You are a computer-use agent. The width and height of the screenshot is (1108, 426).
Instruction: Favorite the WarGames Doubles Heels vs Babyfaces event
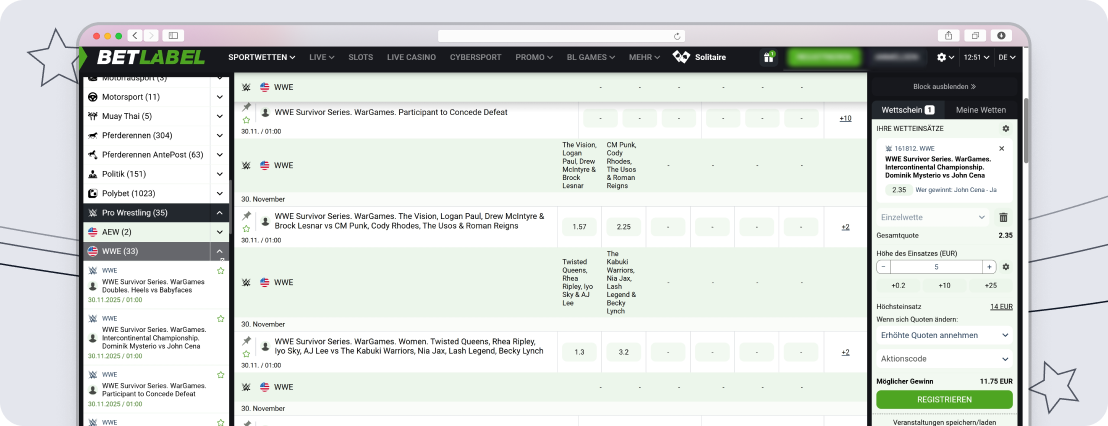click(x=220, y=271)
